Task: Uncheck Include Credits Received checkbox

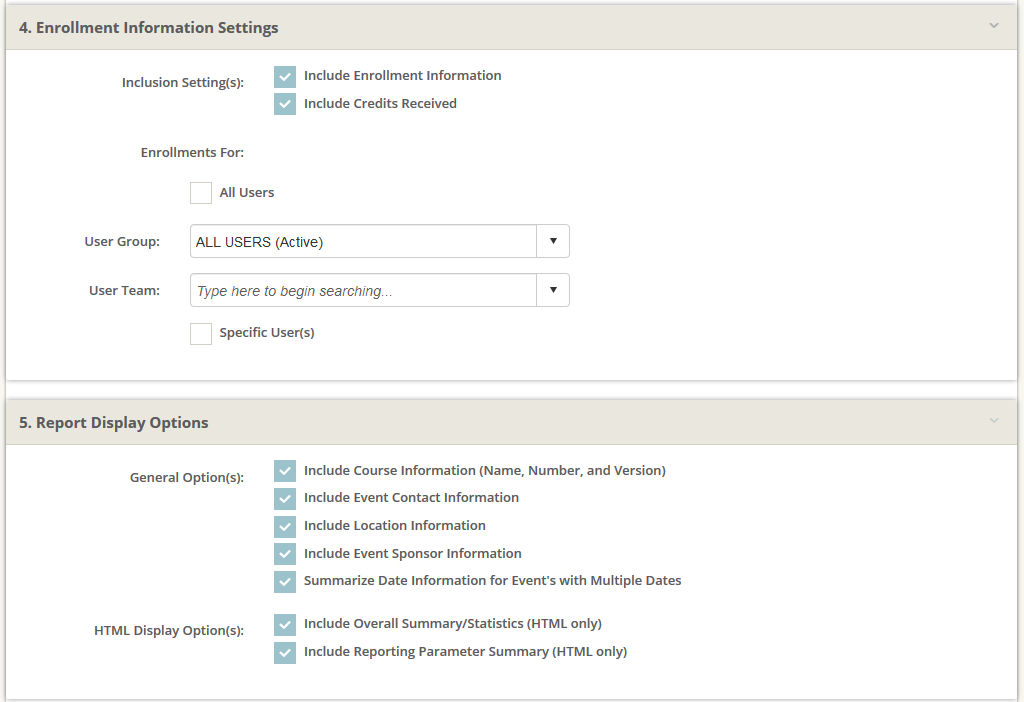Action: (x=285, y=104)
